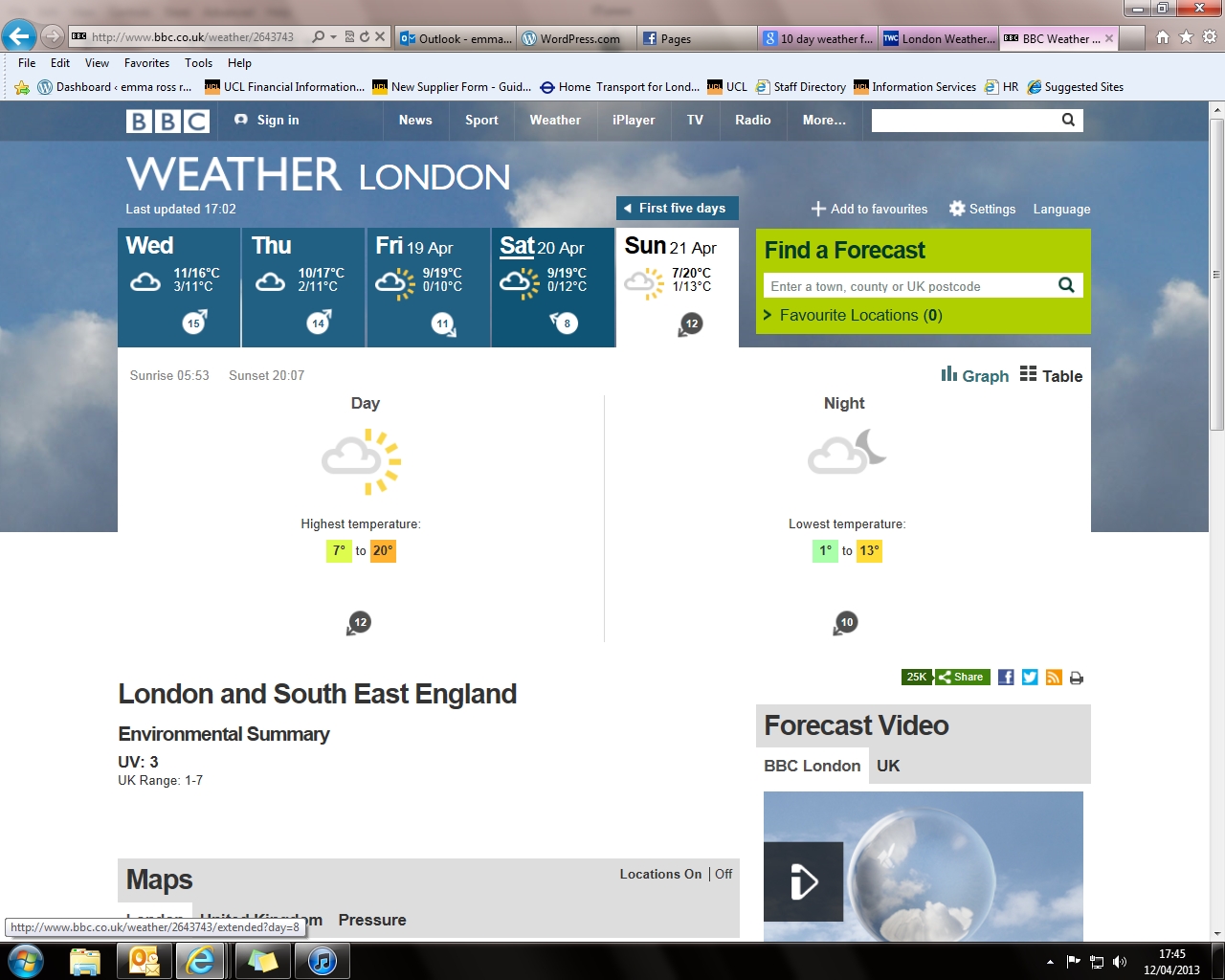Go to BBC News in navigation
The image size is (1225, 980).
(x=415, y=121)
